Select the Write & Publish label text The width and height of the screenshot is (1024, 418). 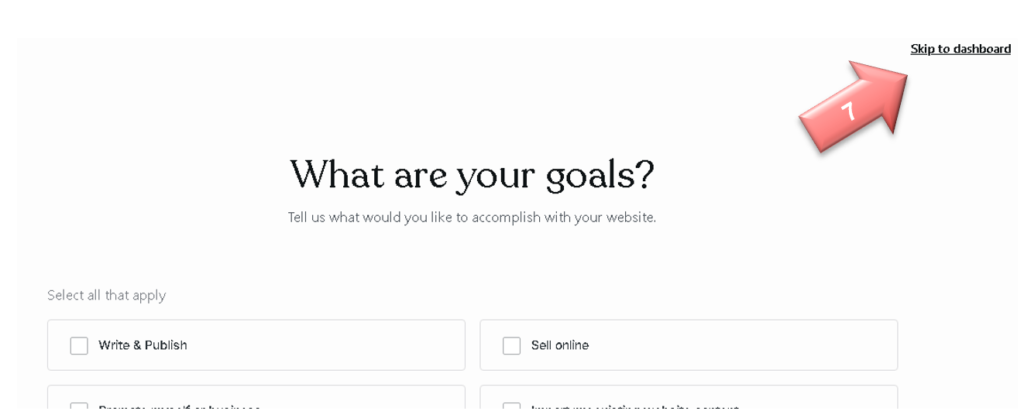(x=142, y=345)
